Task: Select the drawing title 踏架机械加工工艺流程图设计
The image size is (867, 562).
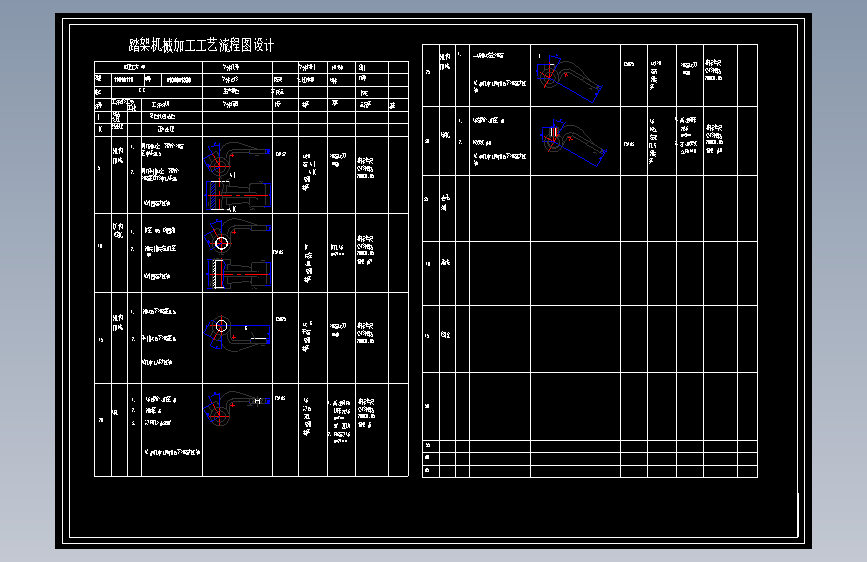Action: 201,45
